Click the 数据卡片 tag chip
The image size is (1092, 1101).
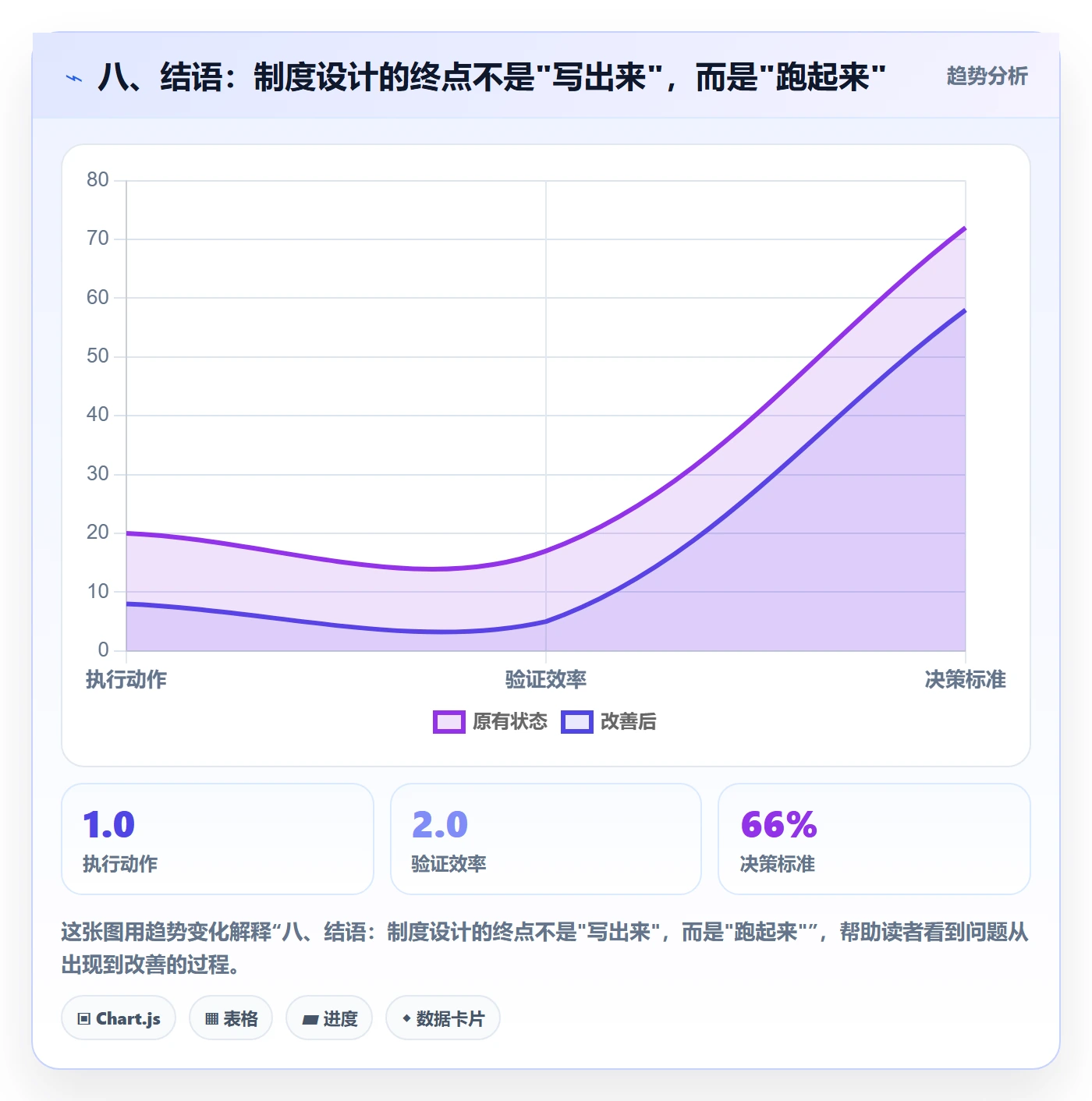point(443,1018)
